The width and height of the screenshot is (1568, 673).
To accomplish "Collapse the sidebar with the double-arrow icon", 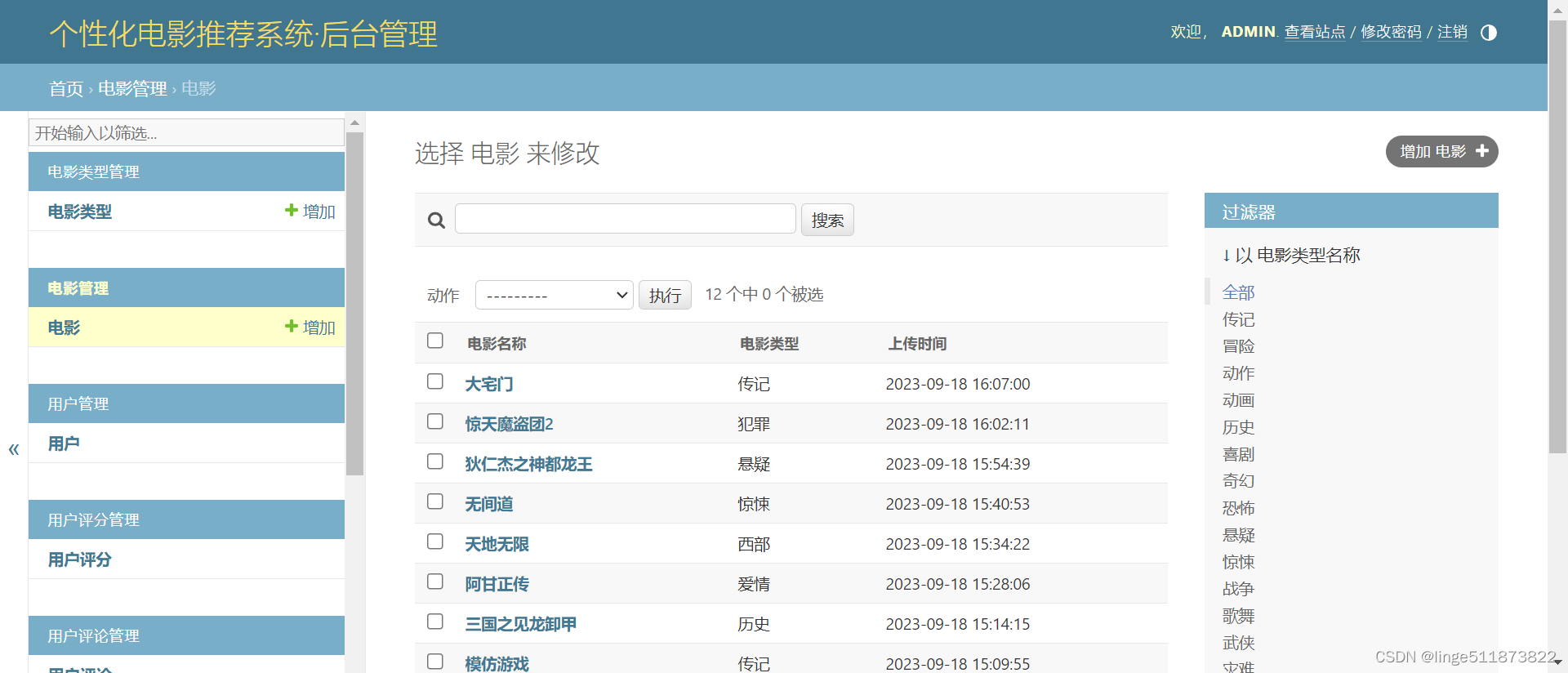I will [14, 449].
